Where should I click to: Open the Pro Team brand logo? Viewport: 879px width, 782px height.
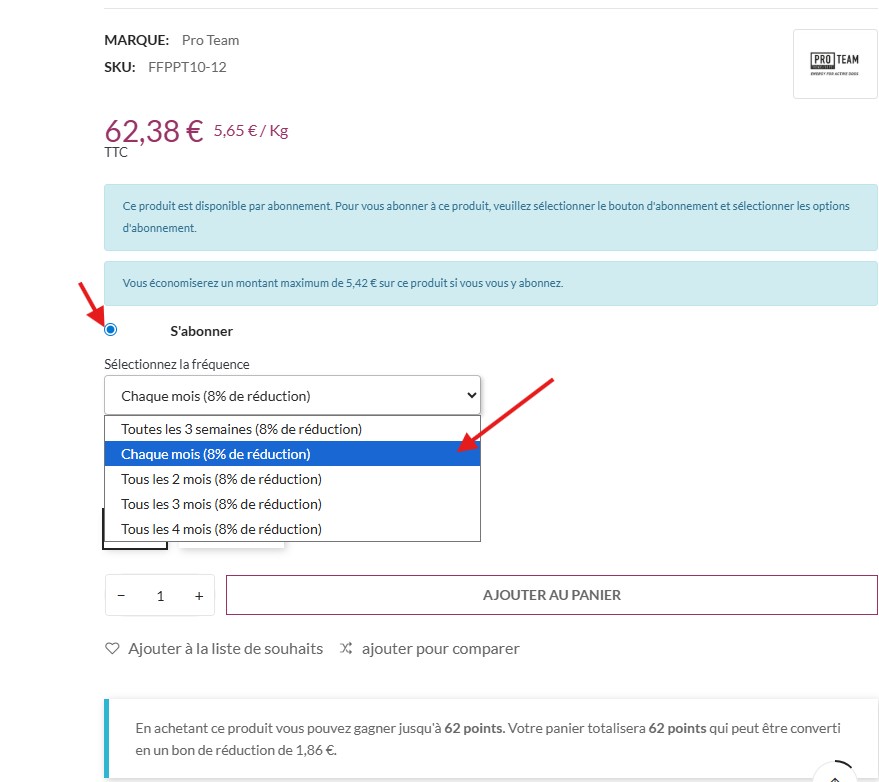tap(834, 64)
